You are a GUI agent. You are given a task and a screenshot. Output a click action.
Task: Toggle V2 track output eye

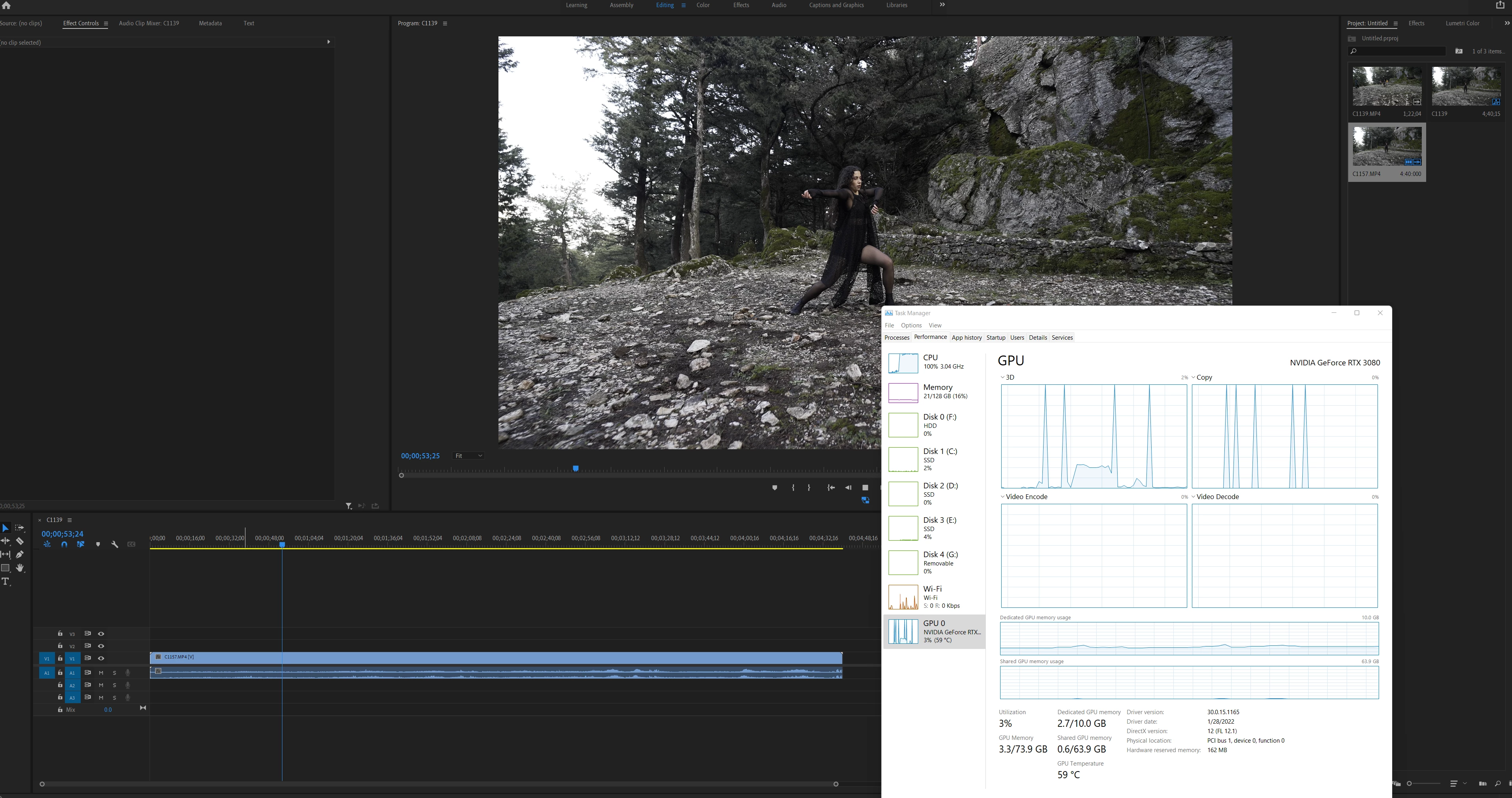[x=101, y=646]
